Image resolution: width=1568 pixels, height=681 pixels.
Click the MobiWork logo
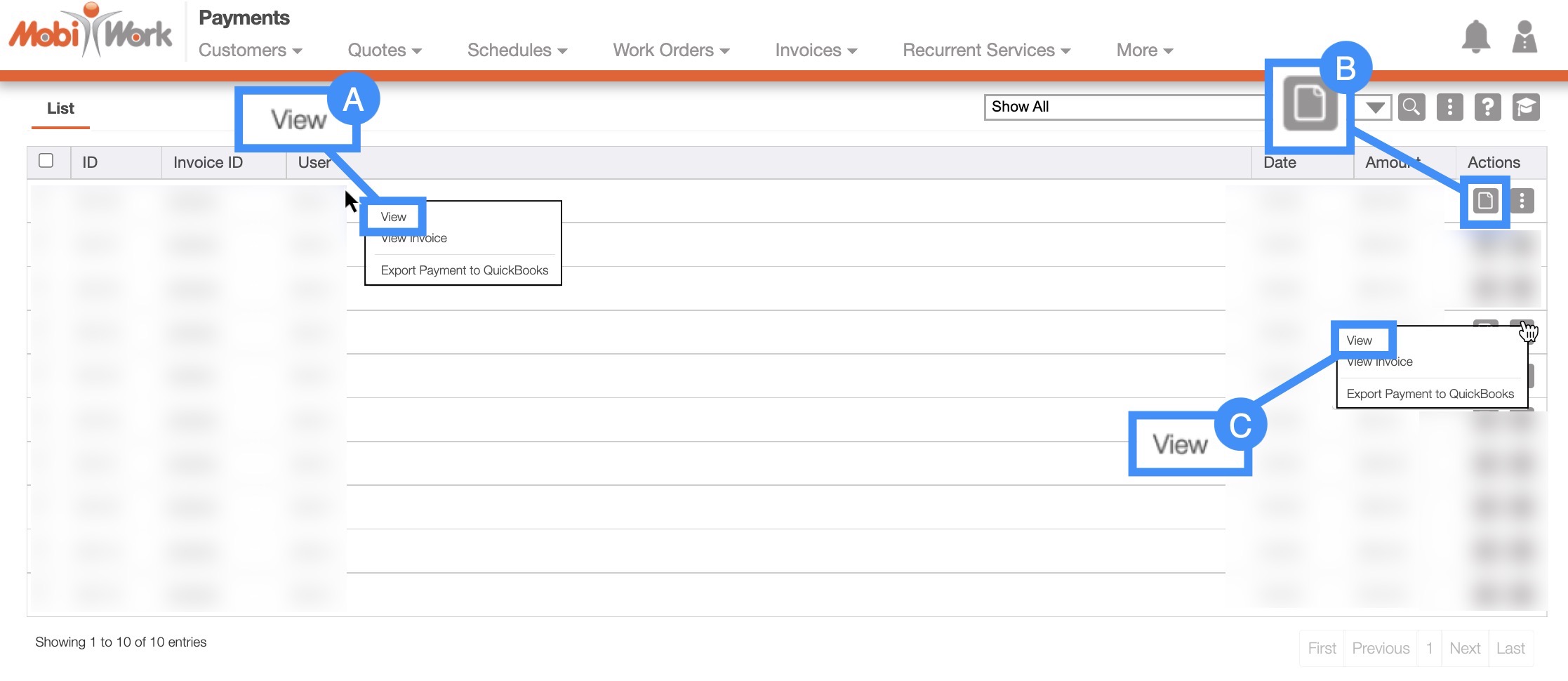pos(90,33)
